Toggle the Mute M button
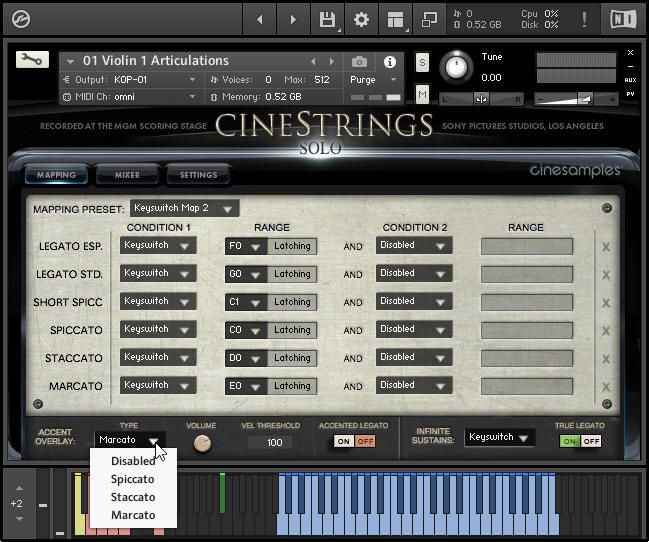649x542 pixels. (x=422, y=95)
